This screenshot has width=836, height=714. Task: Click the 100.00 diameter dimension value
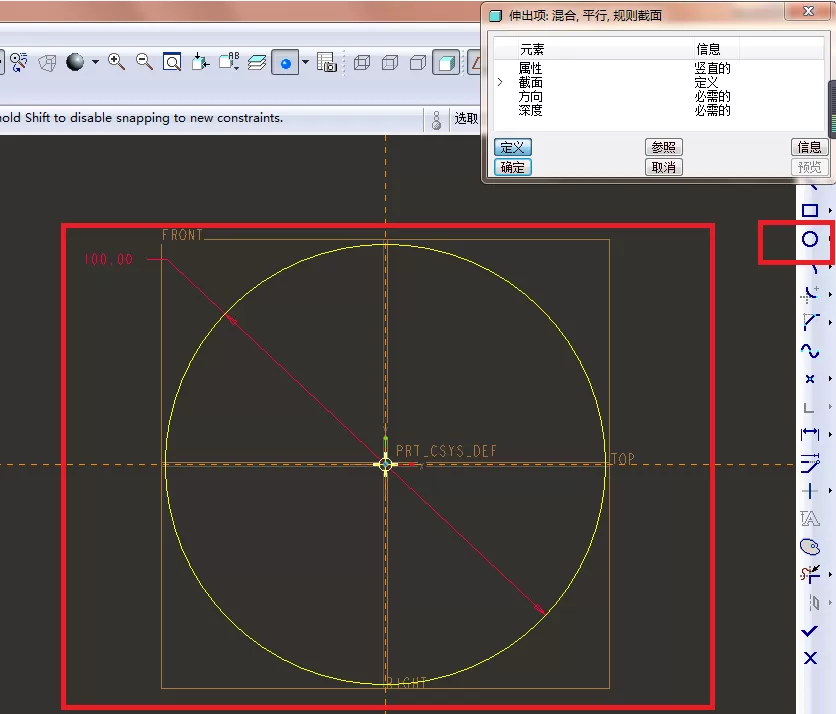pyautogui.click(x=109, y=260)
